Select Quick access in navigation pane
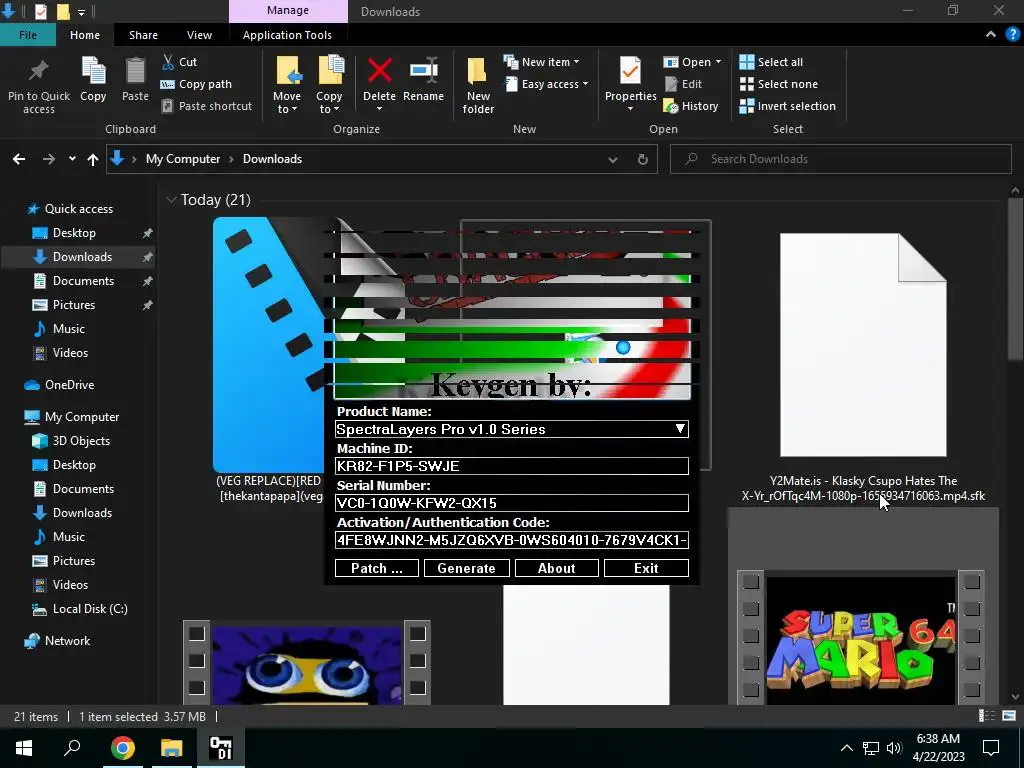 tap(78, 209)
